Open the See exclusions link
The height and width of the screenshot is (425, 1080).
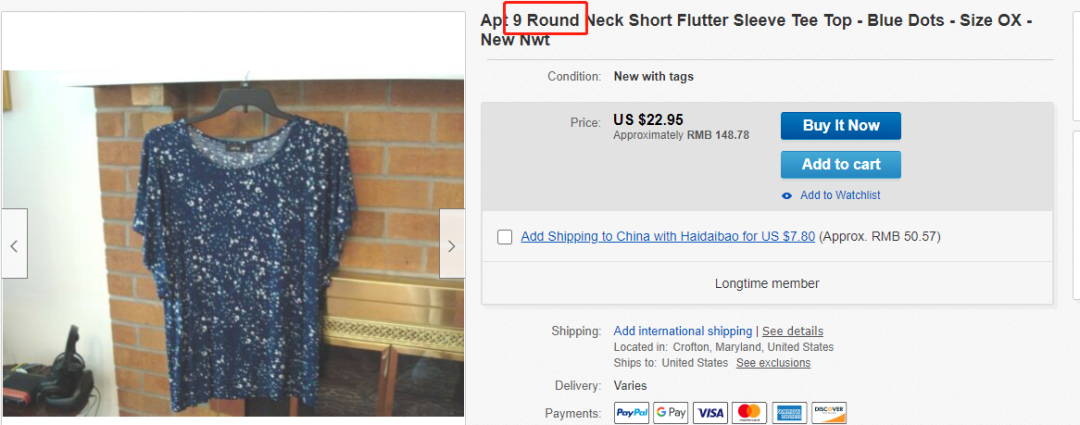[773, 363]
